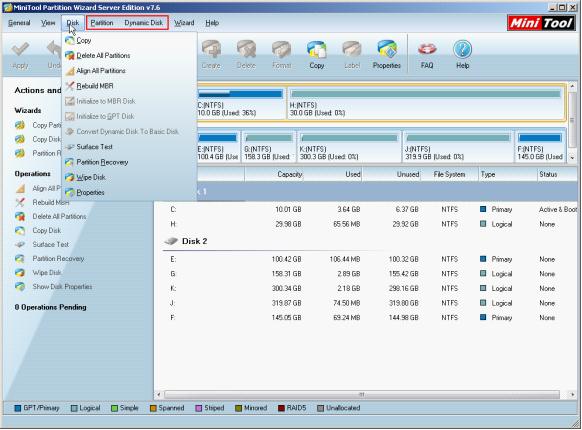Screen dimensions: 582x430
Task: Click the Partition Recovery menu icon
Action: pos(69,162)
